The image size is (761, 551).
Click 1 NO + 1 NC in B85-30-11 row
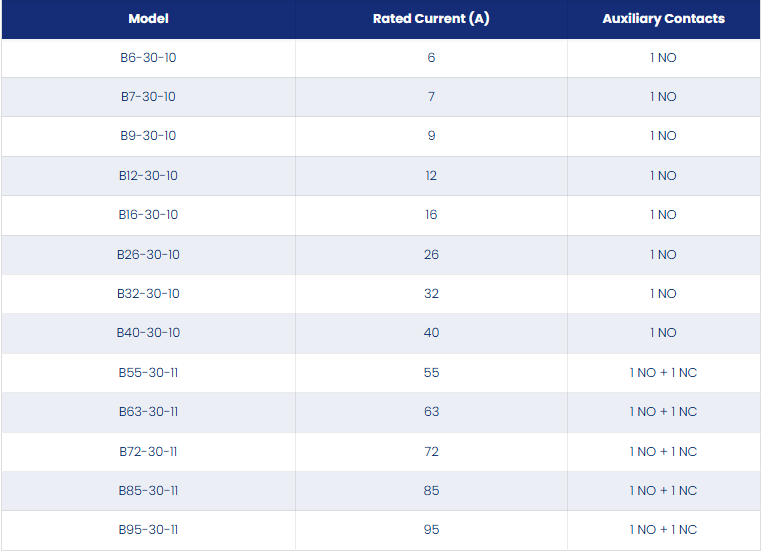point(663,491)
